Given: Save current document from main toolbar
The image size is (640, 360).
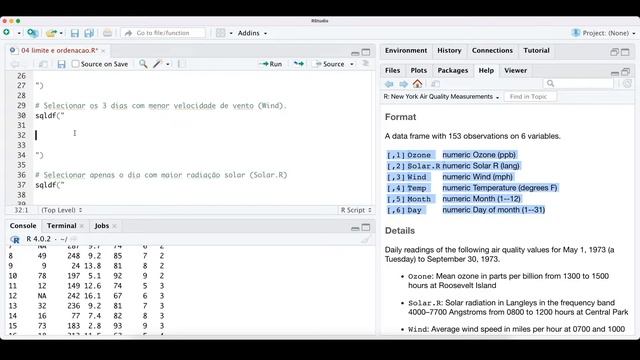Looking at the screenshot, I should (75, 33).
